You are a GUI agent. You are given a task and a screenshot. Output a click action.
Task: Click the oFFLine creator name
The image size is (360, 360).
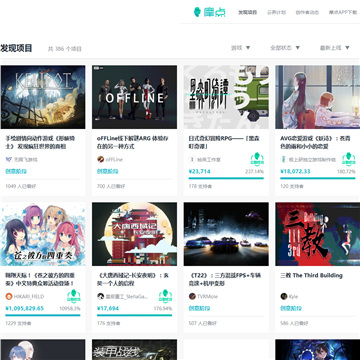114,159
